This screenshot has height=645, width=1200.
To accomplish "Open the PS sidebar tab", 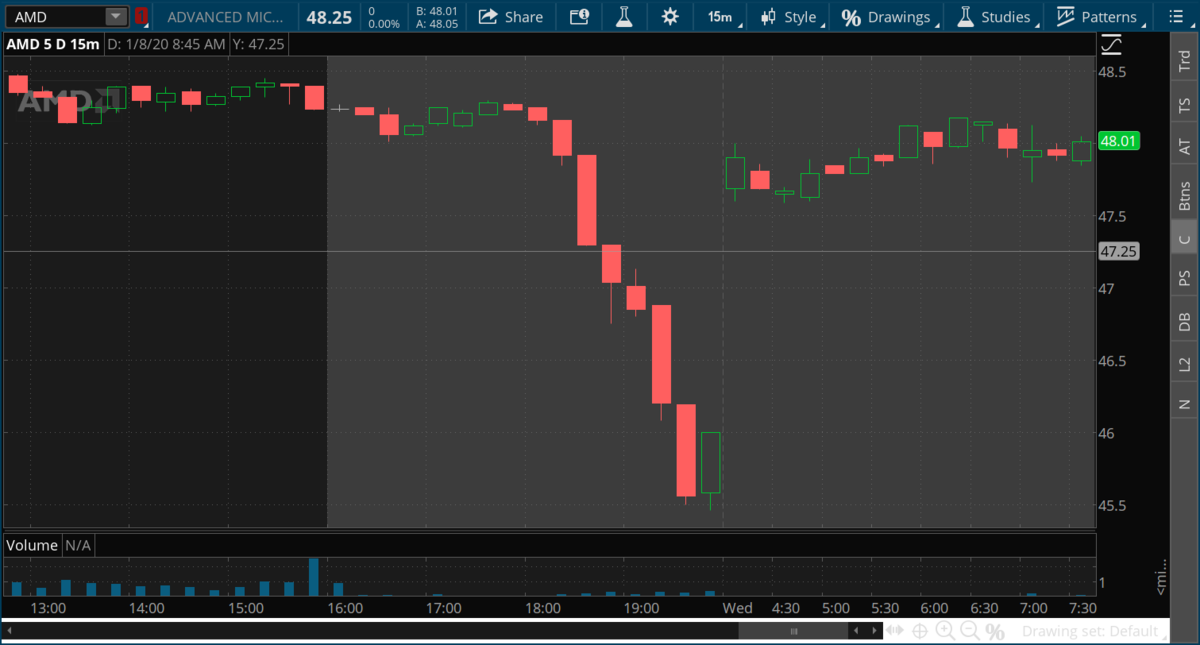I will pos(1184,277).
